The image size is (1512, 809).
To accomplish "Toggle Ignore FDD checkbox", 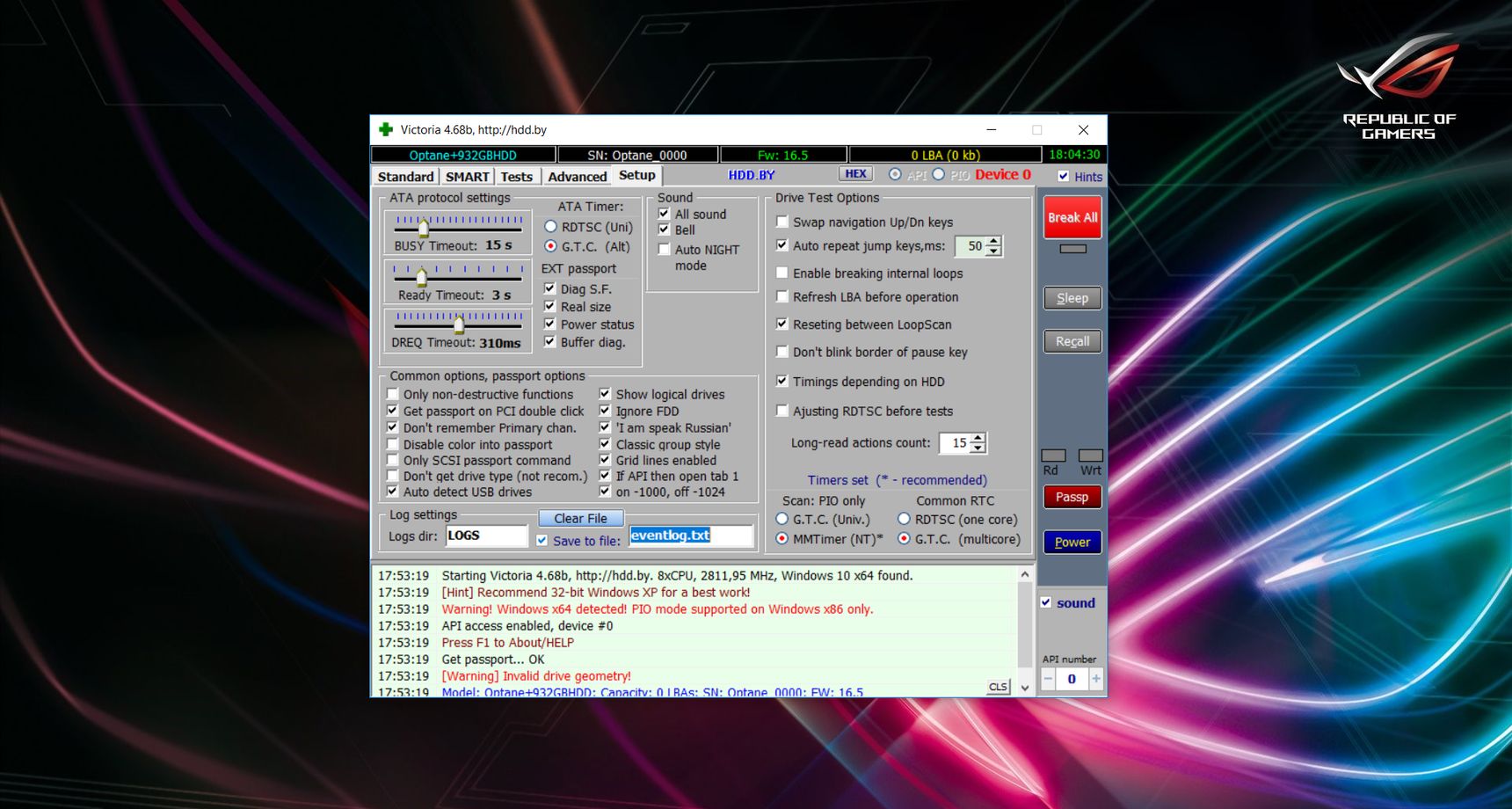I will (x=605, y=411).
